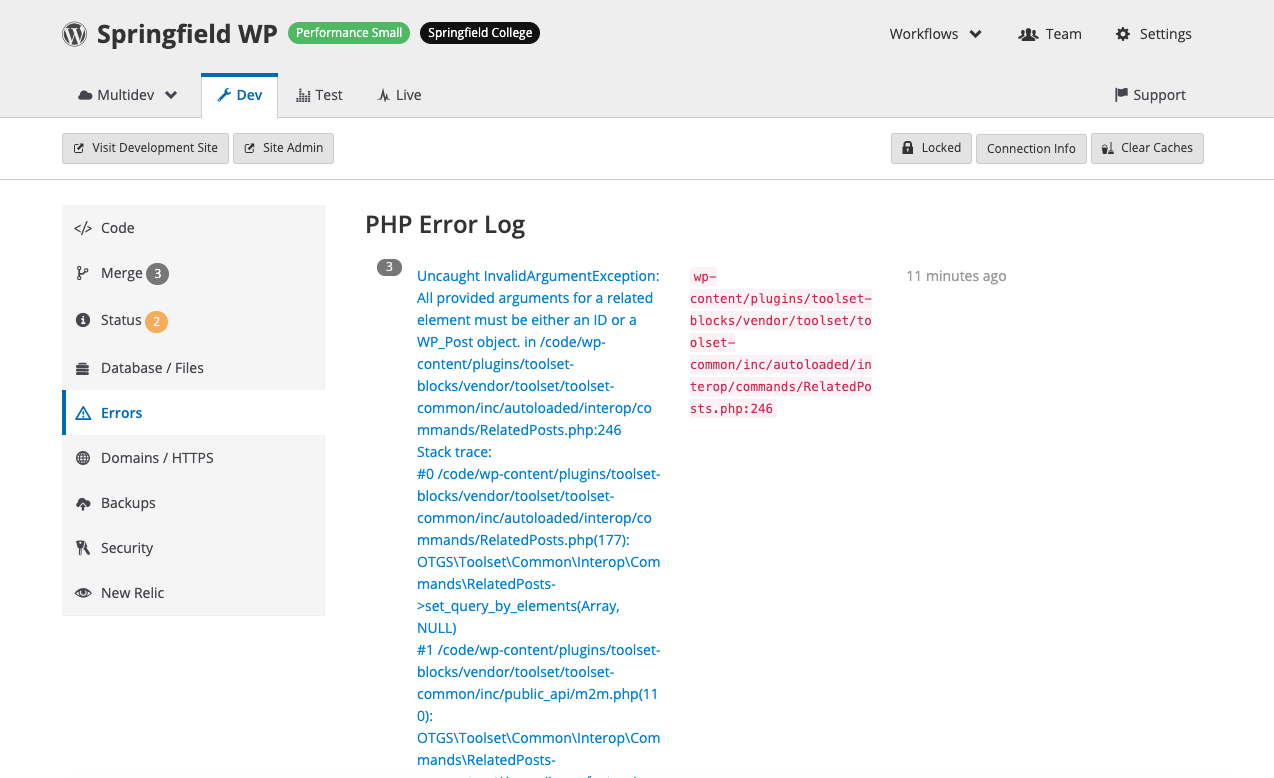Click the Team people icon
Screen dimensions: 1274x778
tap(1028, 34)
